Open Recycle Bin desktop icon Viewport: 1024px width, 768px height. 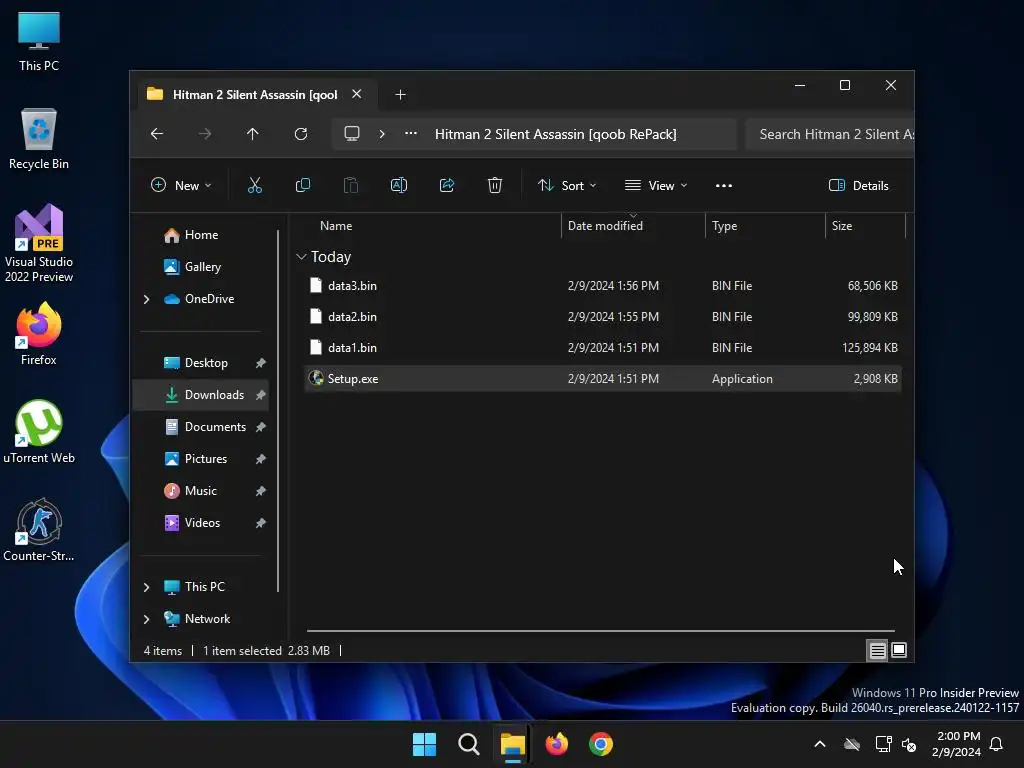pos(39,139)
